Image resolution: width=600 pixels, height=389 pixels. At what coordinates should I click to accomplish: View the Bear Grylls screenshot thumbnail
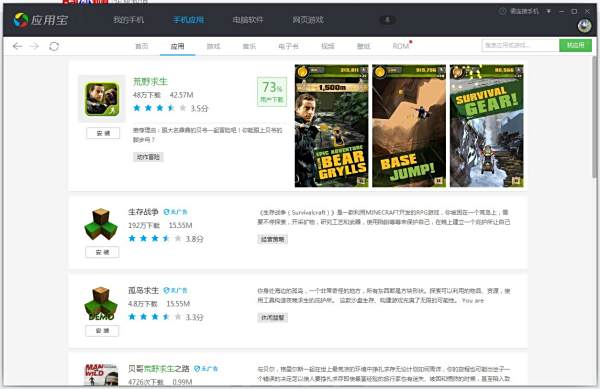[331, 126]
